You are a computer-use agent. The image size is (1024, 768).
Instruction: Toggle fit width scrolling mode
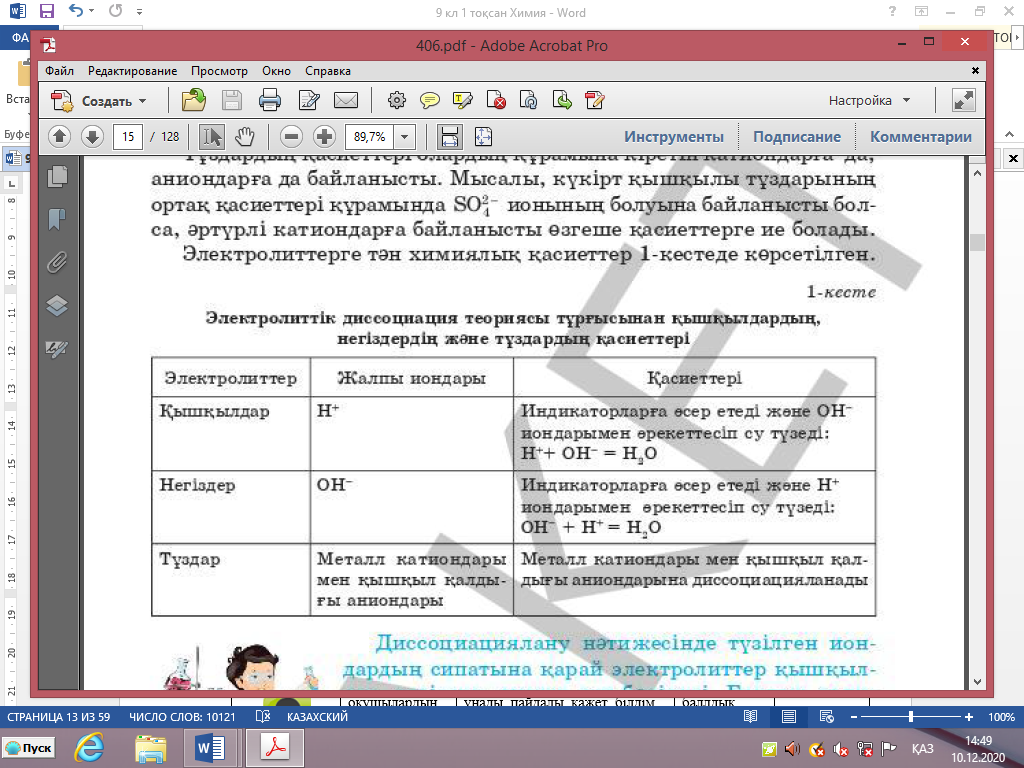pyautogui.click(x=450, y=136)
